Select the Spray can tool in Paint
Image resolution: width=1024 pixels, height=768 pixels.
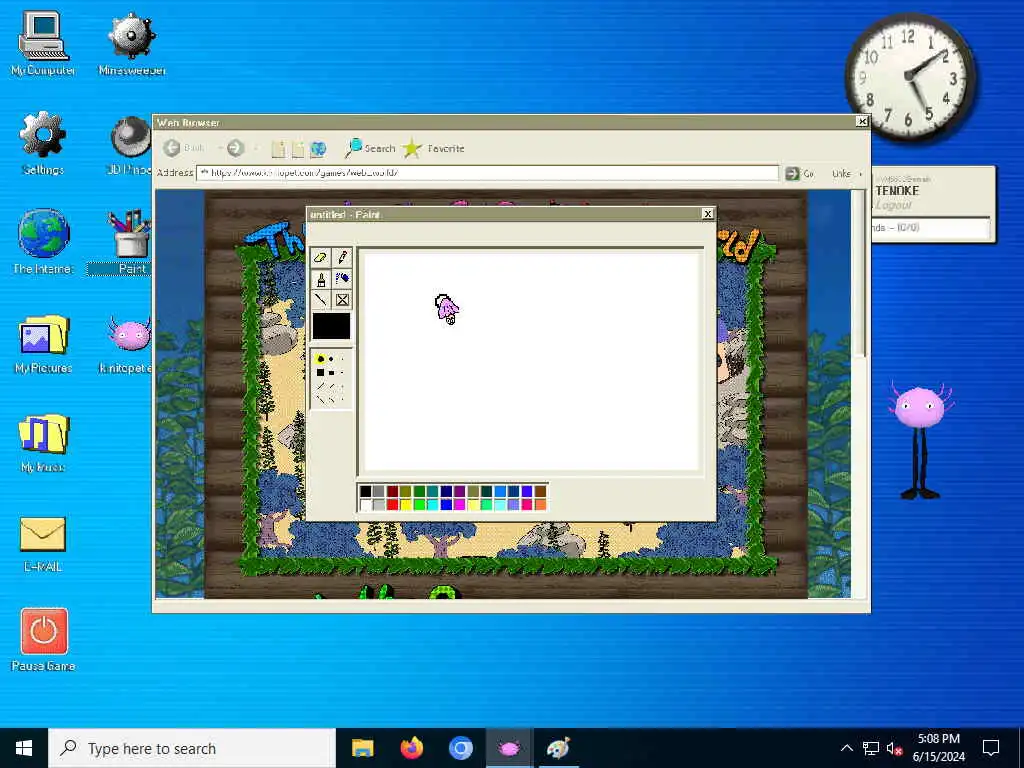[x=342, y=280]
